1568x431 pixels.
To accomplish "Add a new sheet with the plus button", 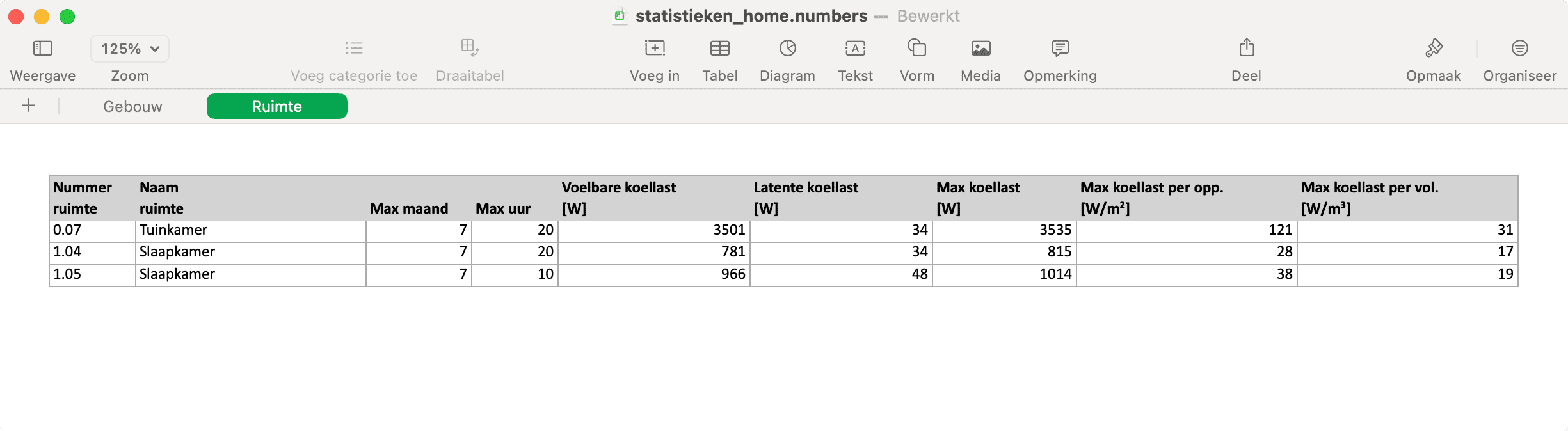I will [28, 106].
